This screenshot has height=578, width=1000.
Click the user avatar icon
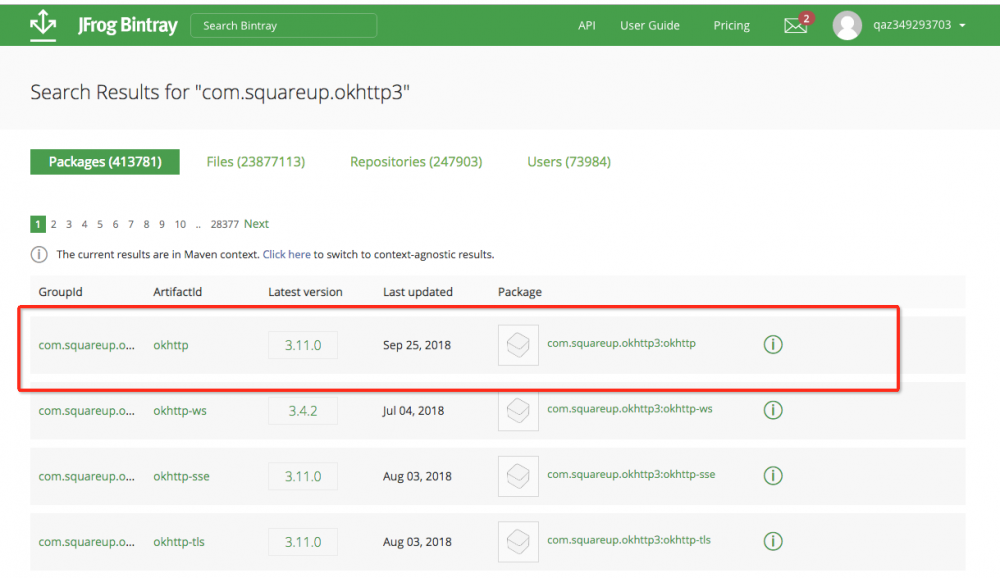(847, 25)
